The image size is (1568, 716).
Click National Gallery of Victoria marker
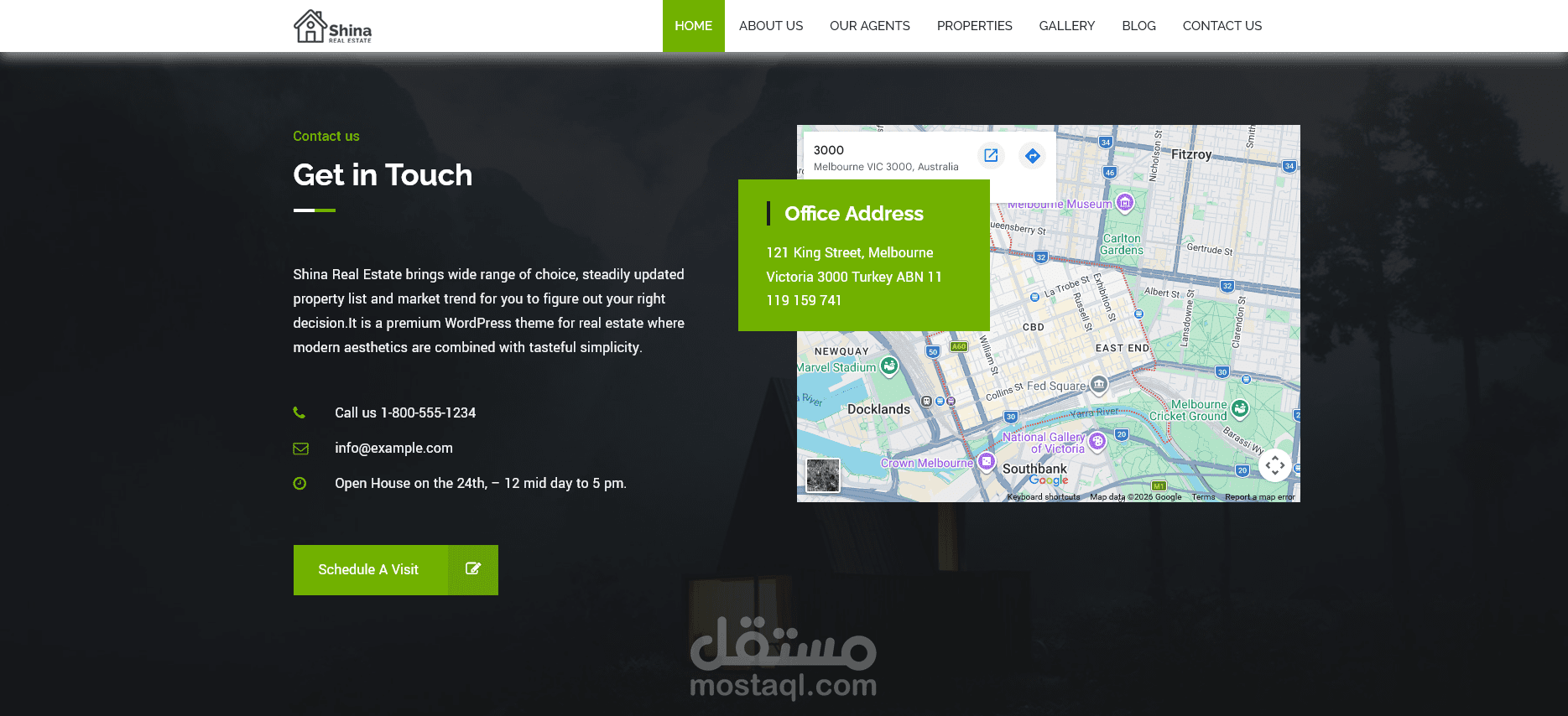pyautogui.click(x=1097, y=440)
